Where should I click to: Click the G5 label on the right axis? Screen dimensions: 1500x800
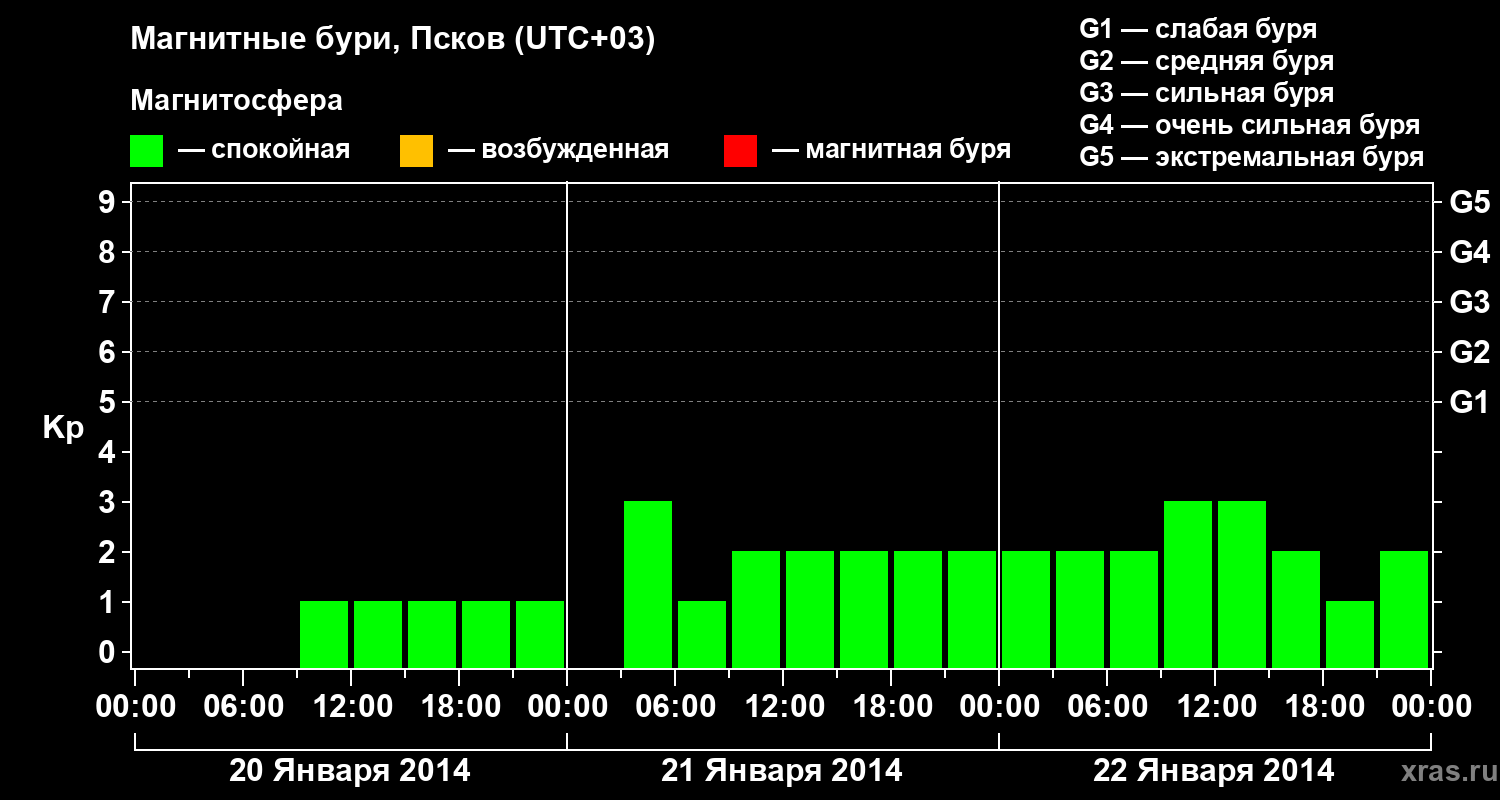coord(1469,202)
